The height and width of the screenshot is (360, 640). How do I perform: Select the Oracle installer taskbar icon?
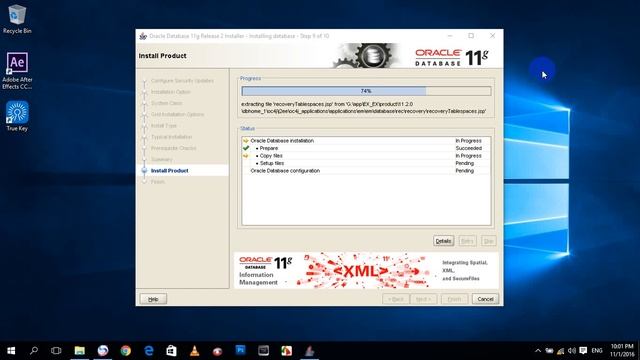309,351
